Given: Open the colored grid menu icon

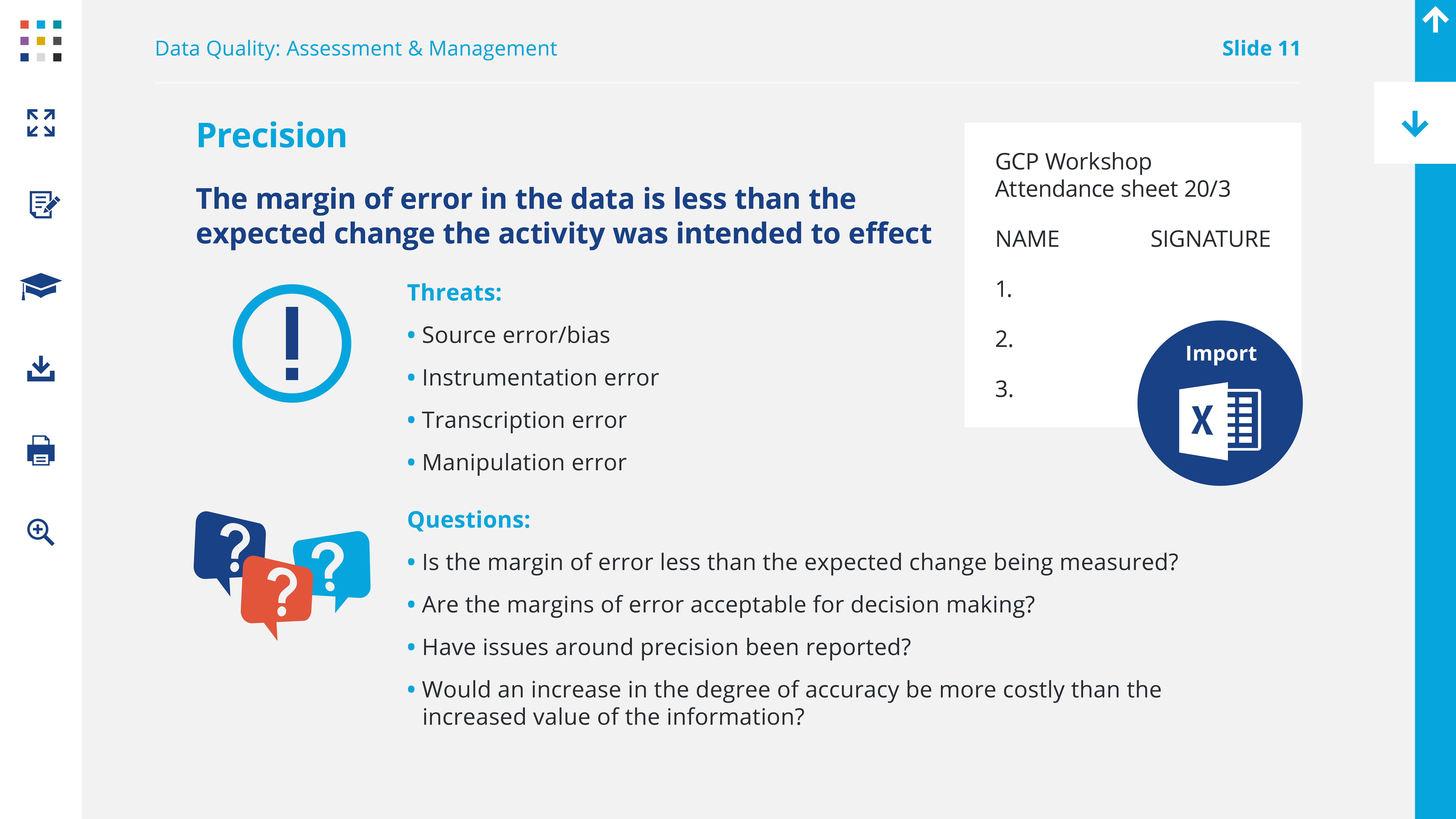Looking at the screenshot, I should click(41, 41).
